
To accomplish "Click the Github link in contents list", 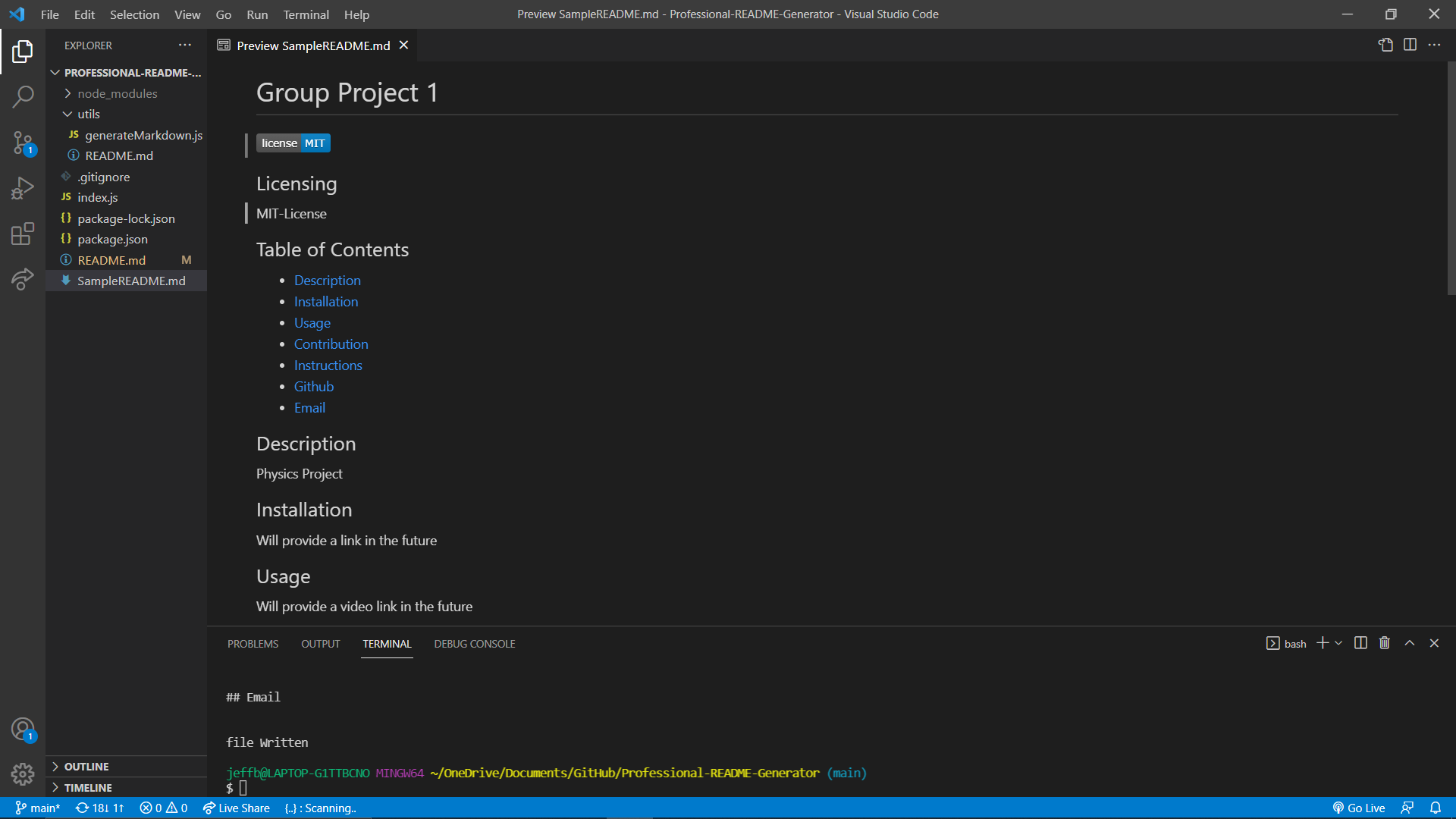I will click(313, 387).
